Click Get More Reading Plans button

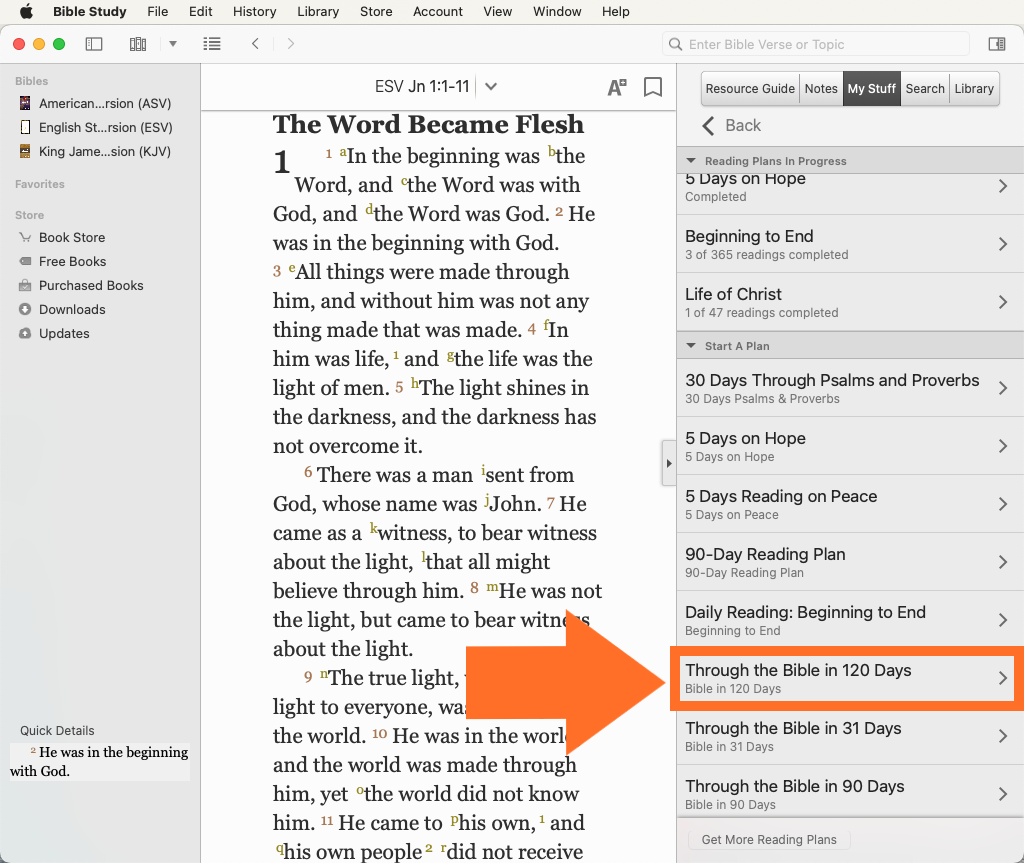pyautogui.click(x=768, y=839)
